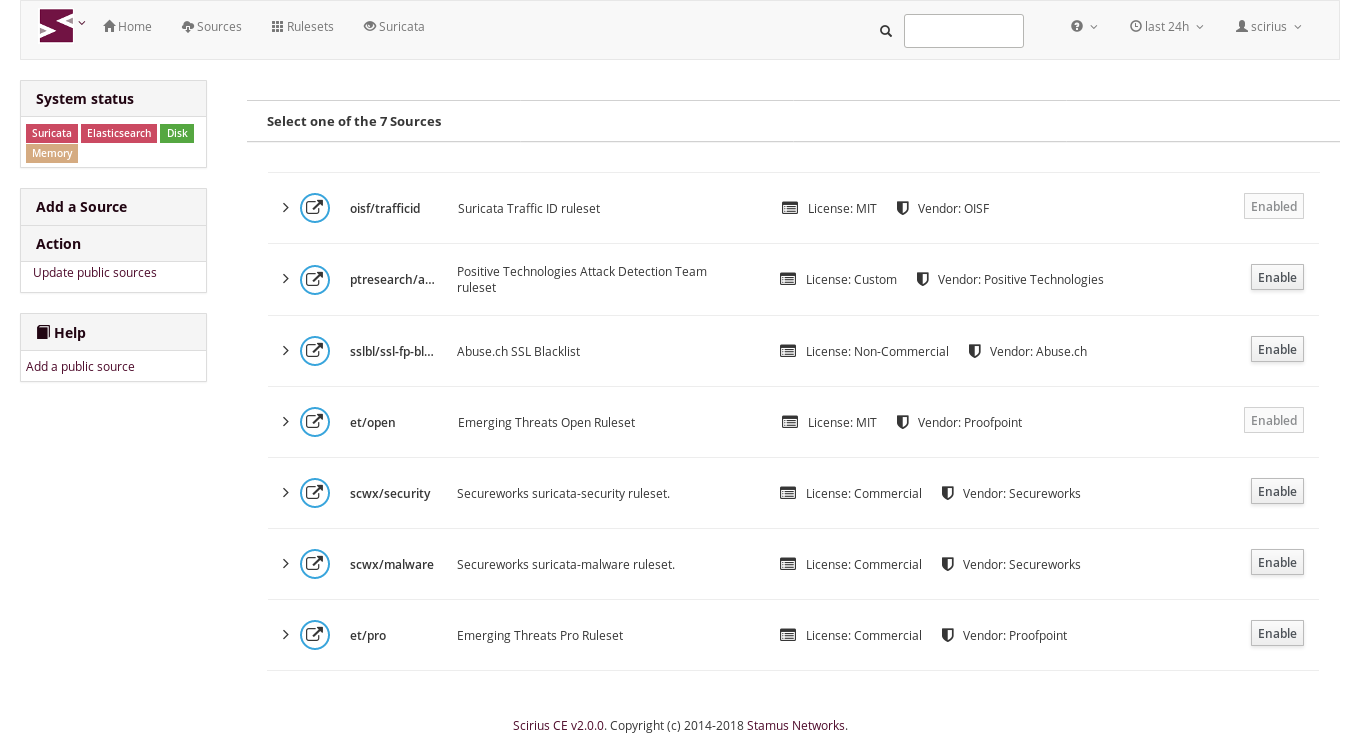Expand the sslbl/ssl-fp-bl source row
The height and width of the screenshot is (744, 1360).
click(285, 351)
